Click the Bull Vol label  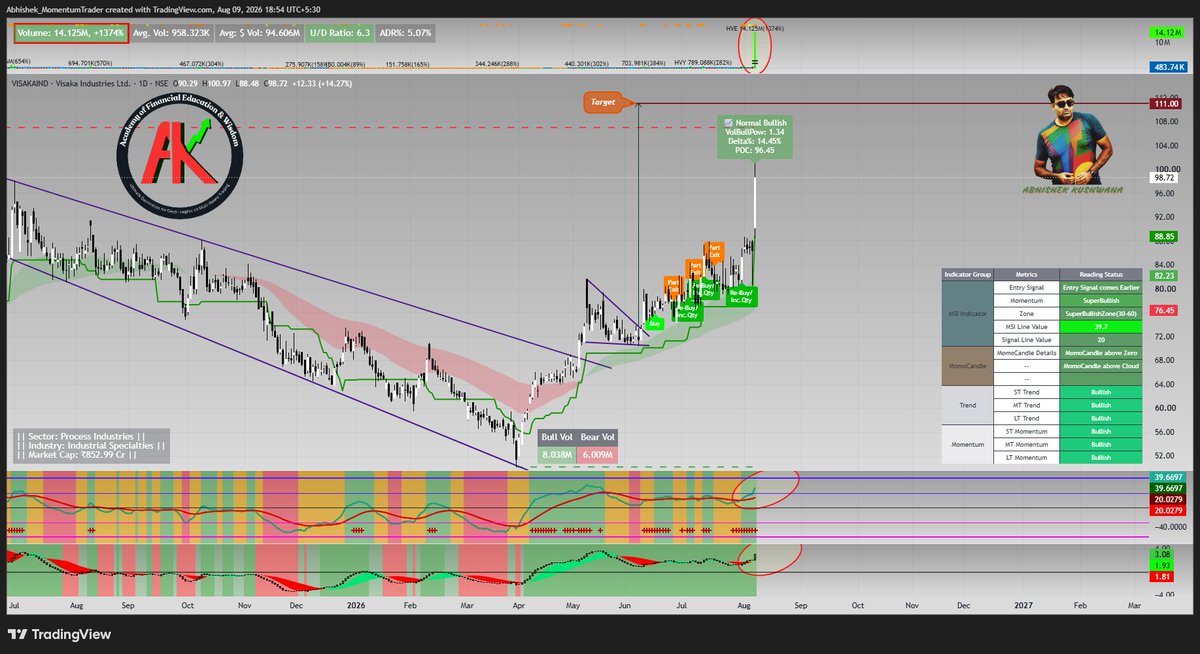click(x=557, y=437)
